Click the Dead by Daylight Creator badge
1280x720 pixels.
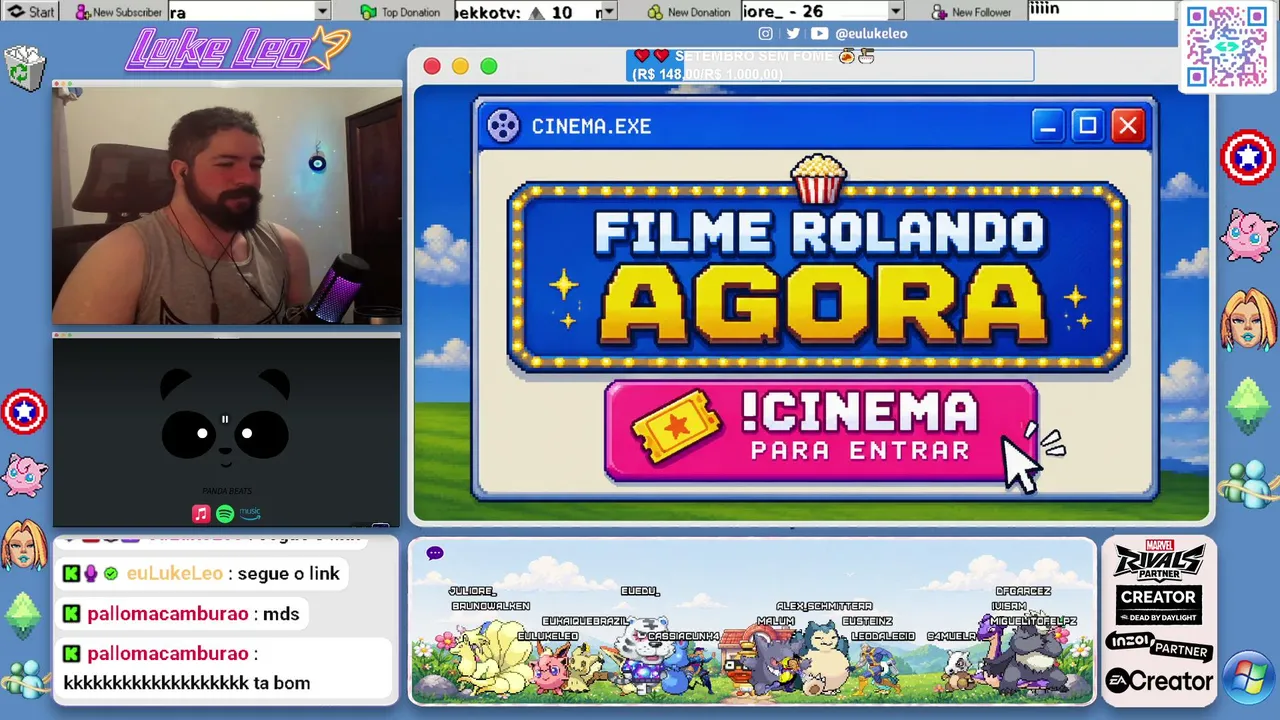click(1159, 605)
